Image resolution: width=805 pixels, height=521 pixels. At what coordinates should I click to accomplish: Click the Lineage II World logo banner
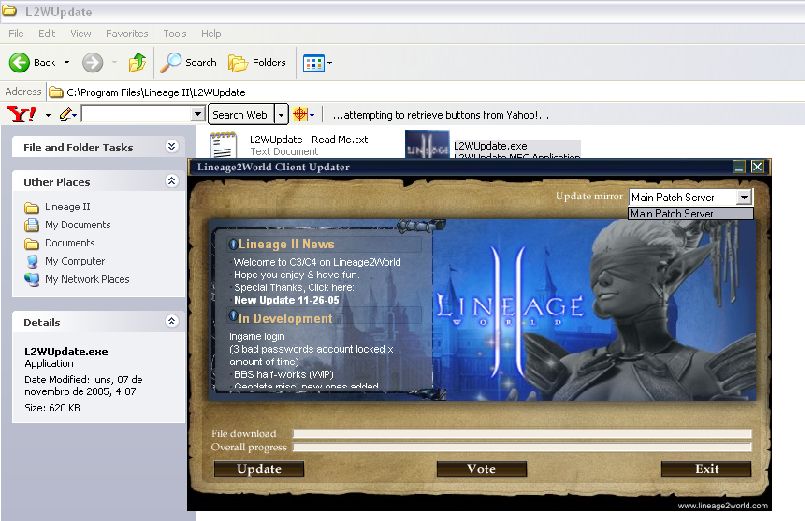[510, 311]
